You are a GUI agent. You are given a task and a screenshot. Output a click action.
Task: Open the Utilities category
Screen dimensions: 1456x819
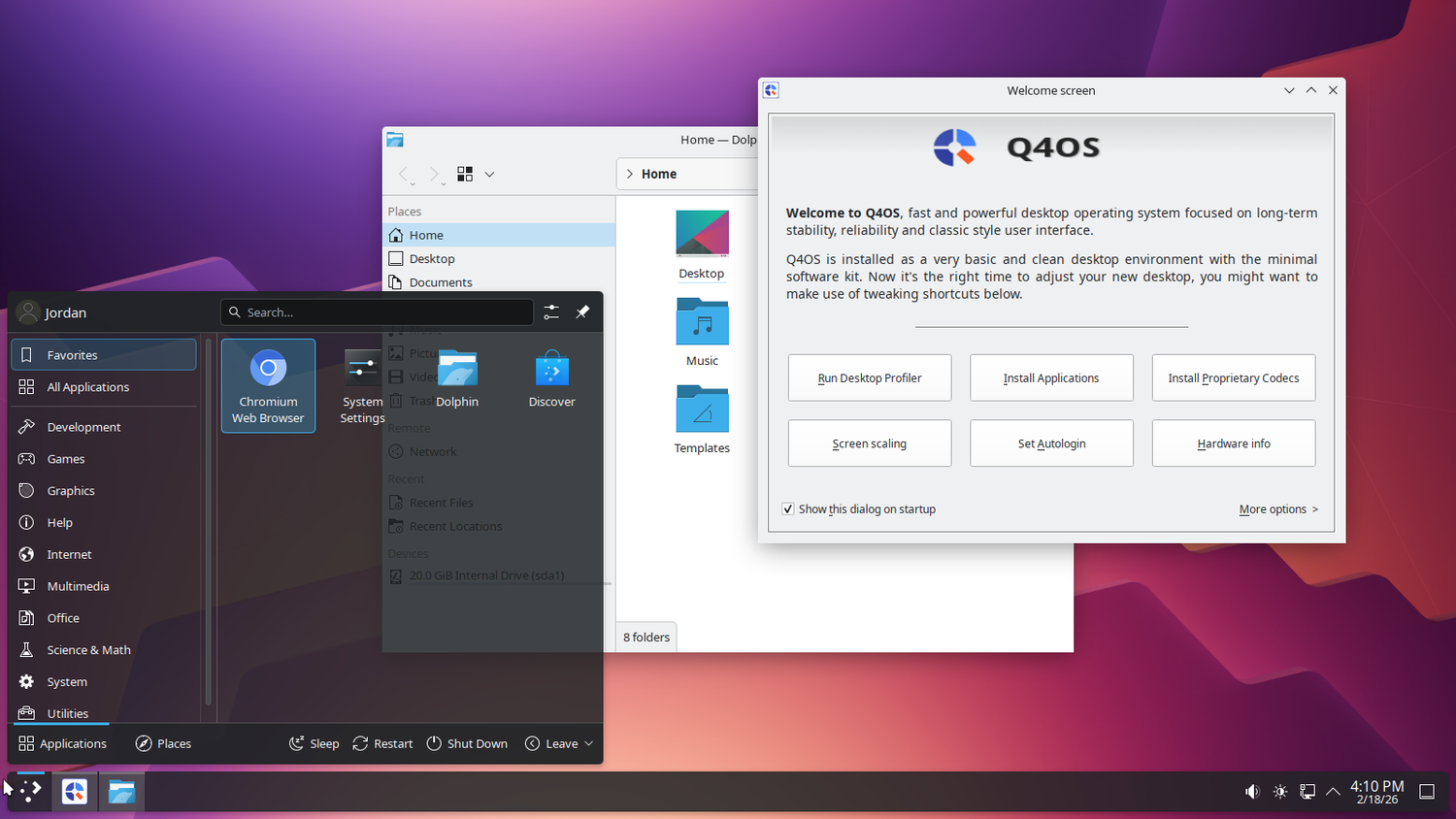[x=104, y=712]
